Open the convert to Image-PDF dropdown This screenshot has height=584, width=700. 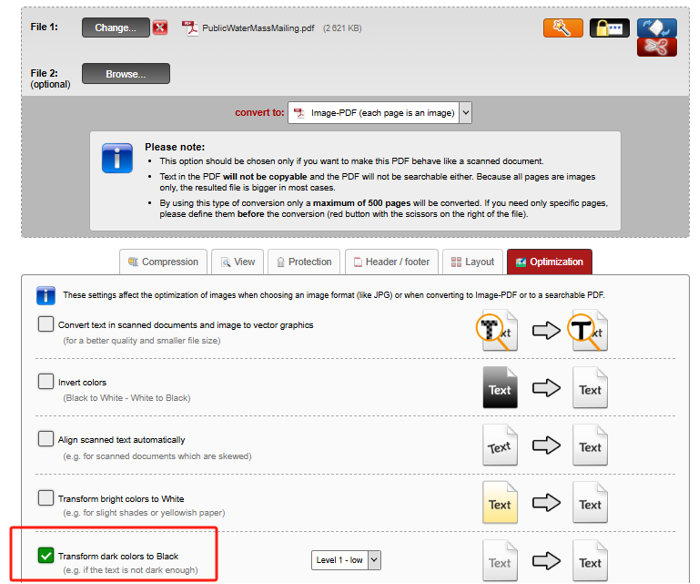379,113
